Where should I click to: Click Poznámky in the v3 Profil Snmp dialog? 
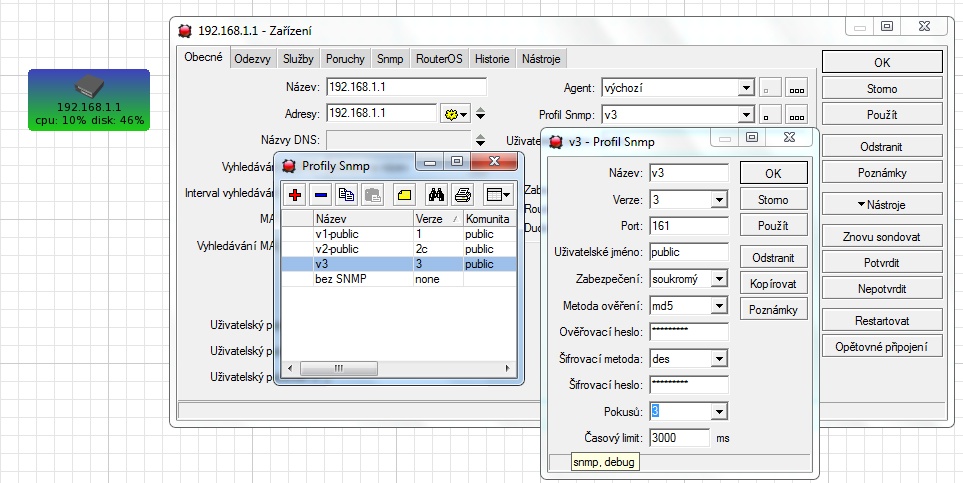tap(773, 310)
